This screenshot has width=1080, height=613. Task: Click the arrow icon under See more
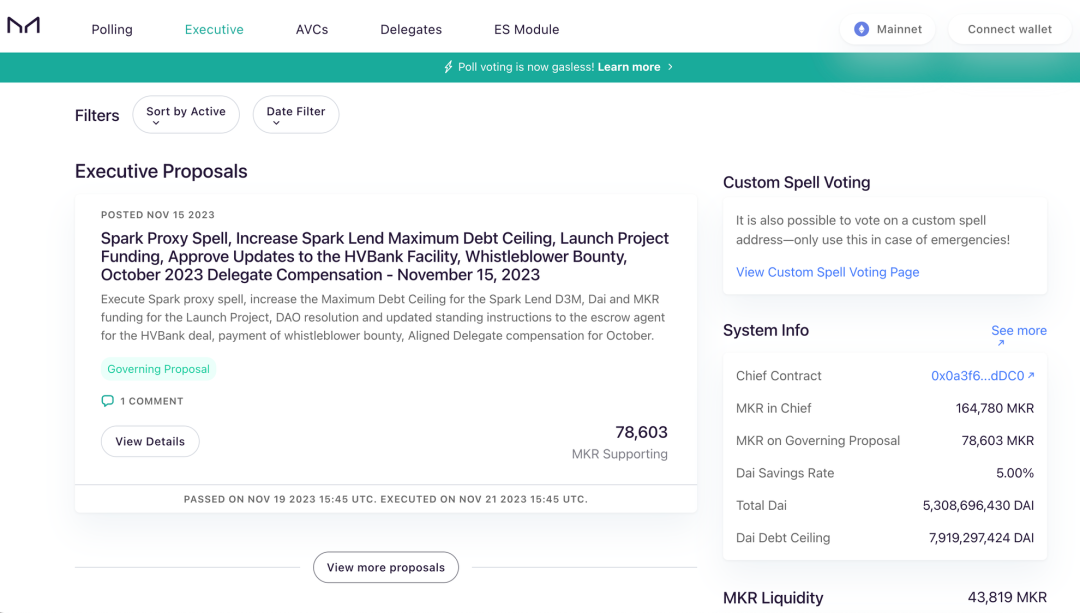[x=1001, y=342]
